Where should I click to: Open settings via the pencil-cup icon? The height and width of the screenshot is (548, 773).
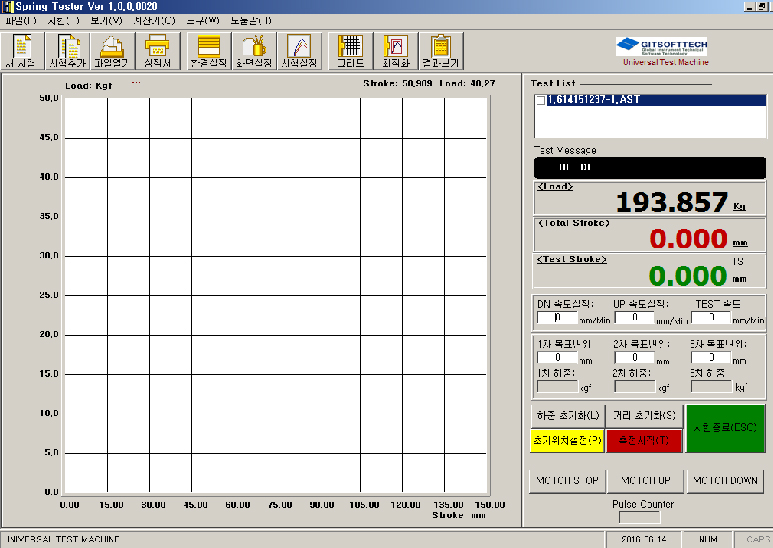254,51
